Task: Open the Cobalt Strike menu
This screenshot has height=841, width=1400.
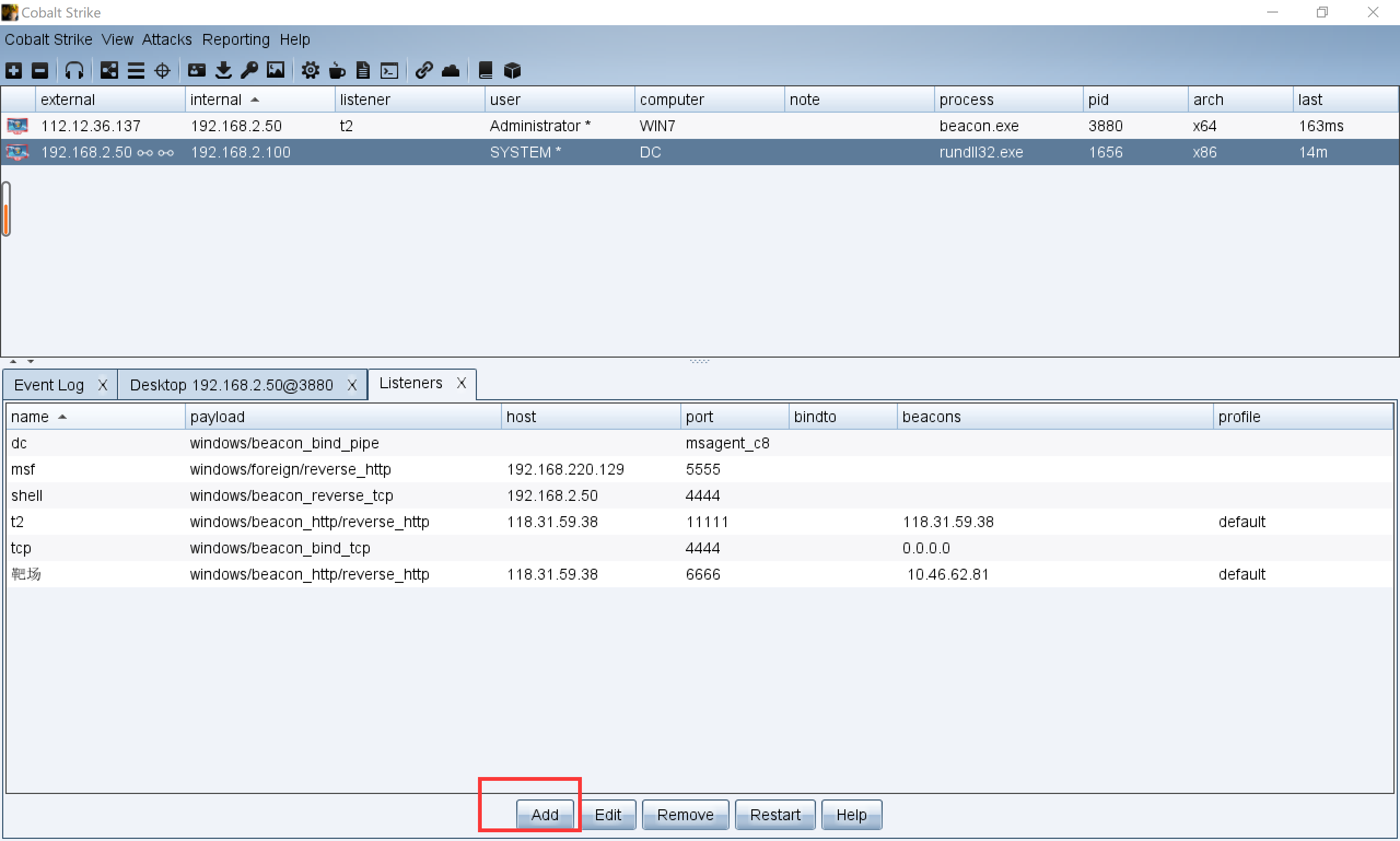Action: pos(48,39)
